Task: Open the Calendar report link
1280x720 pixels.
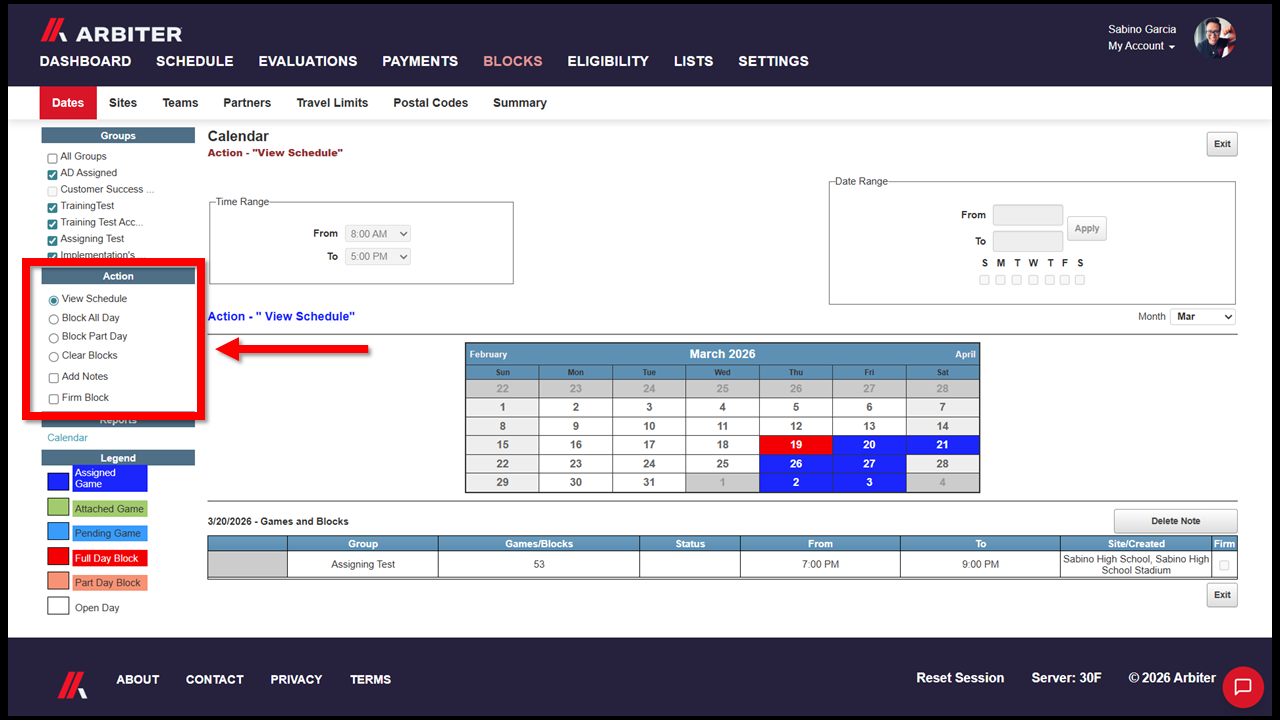Action: tap(67, 438)
